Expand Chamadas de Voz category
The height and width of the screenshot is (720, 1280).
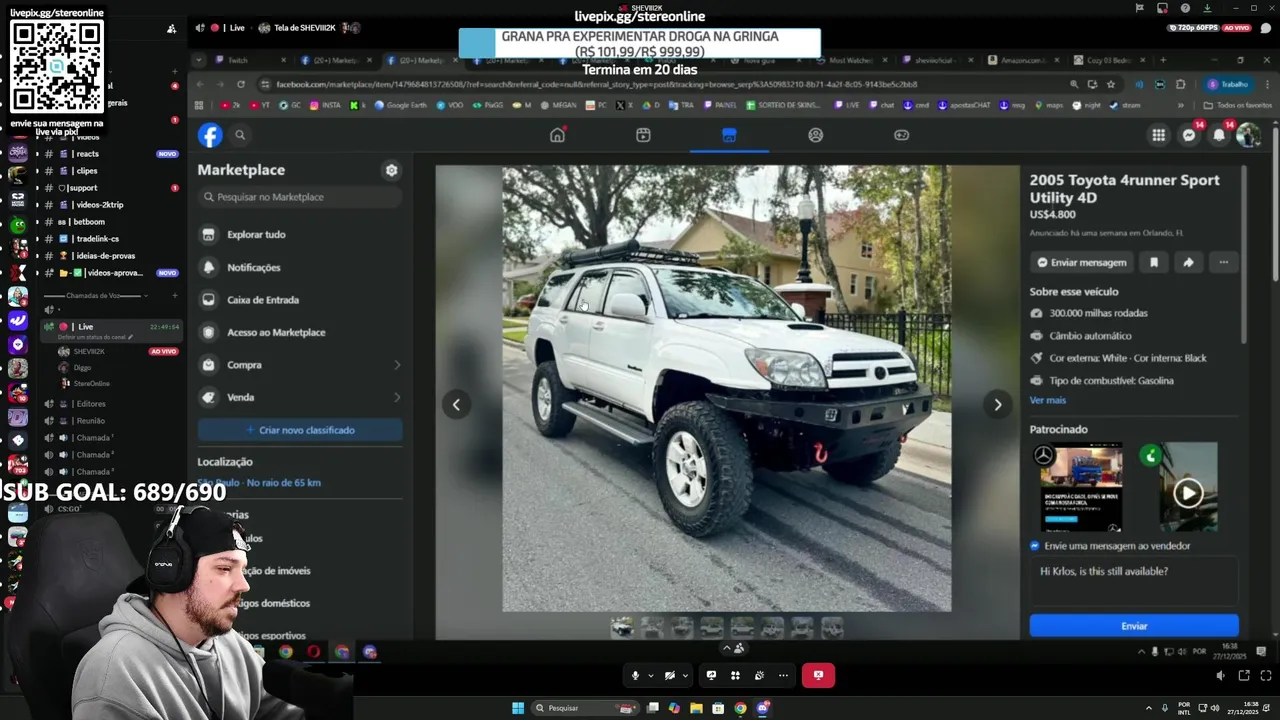click(x=105, y=295)
